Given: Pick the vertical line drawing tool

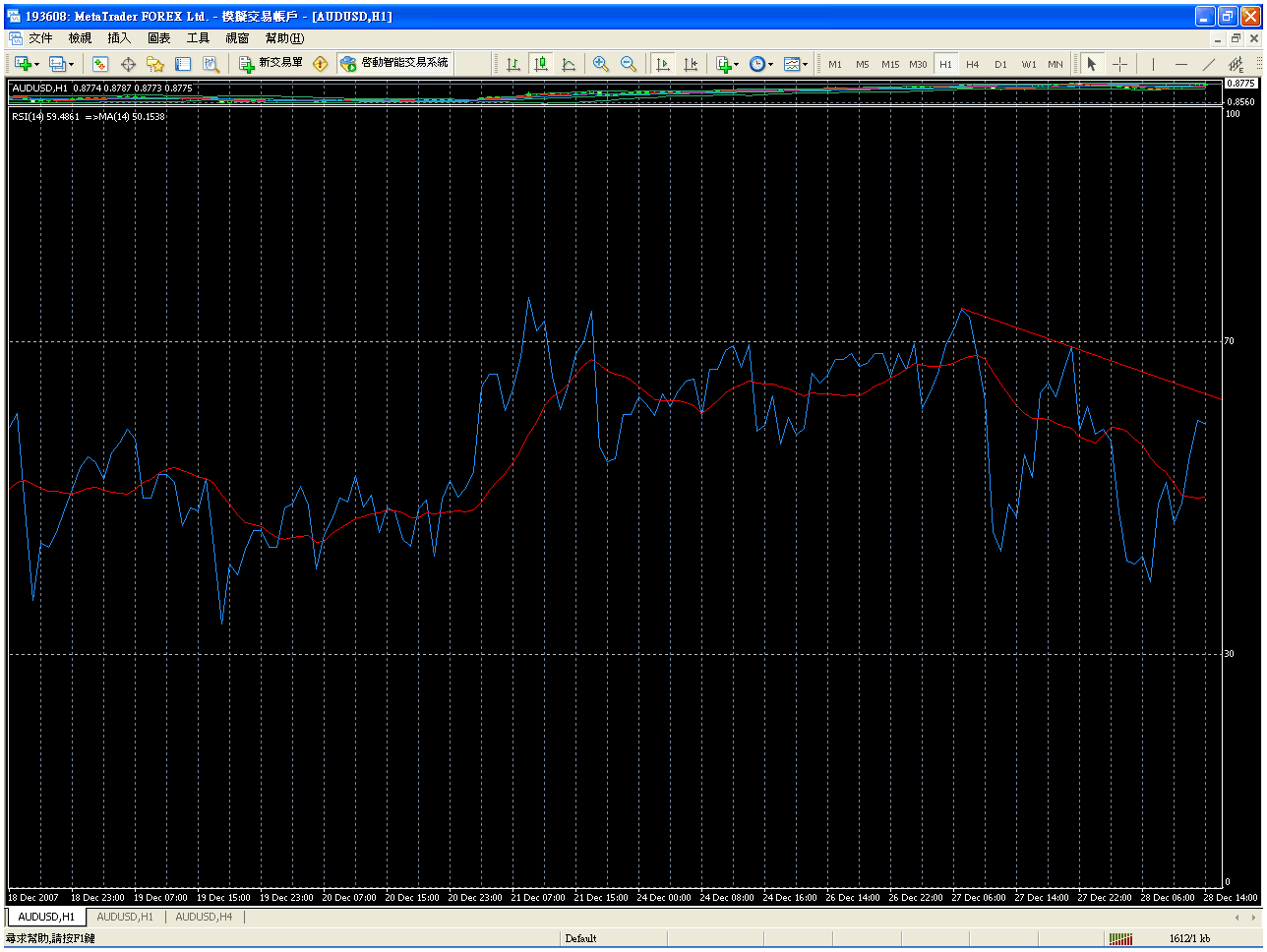Looking at the screenshot, I should click(x=1152, y=64).
